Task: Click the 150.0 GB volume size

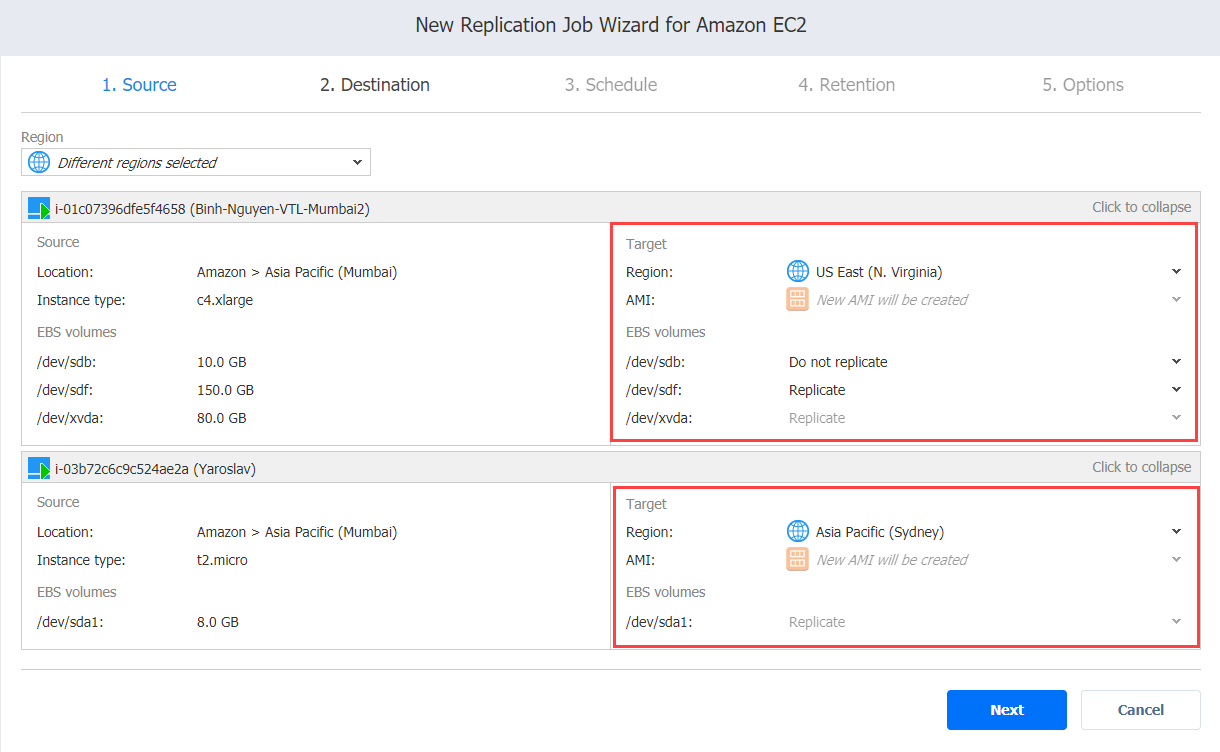Action: click(x=225, y=390)
